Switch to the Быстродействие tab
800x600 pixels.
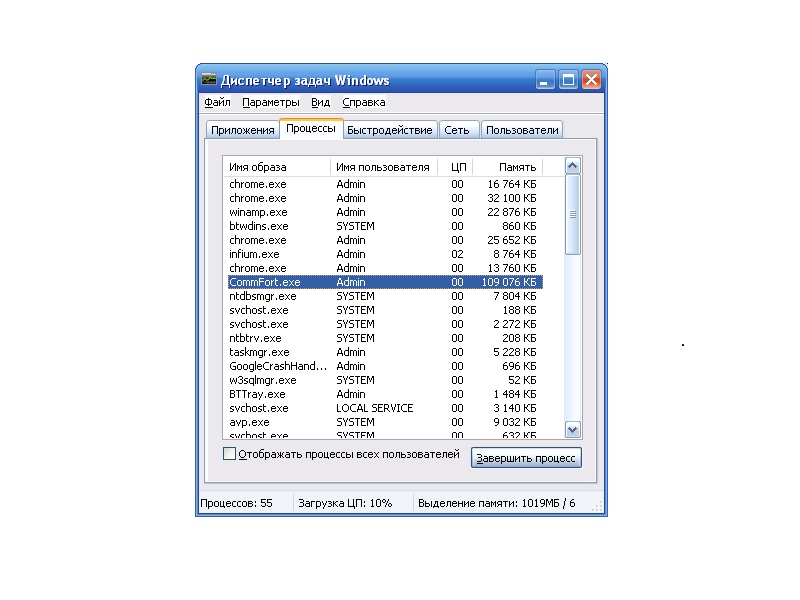click(x=389, y=130)
